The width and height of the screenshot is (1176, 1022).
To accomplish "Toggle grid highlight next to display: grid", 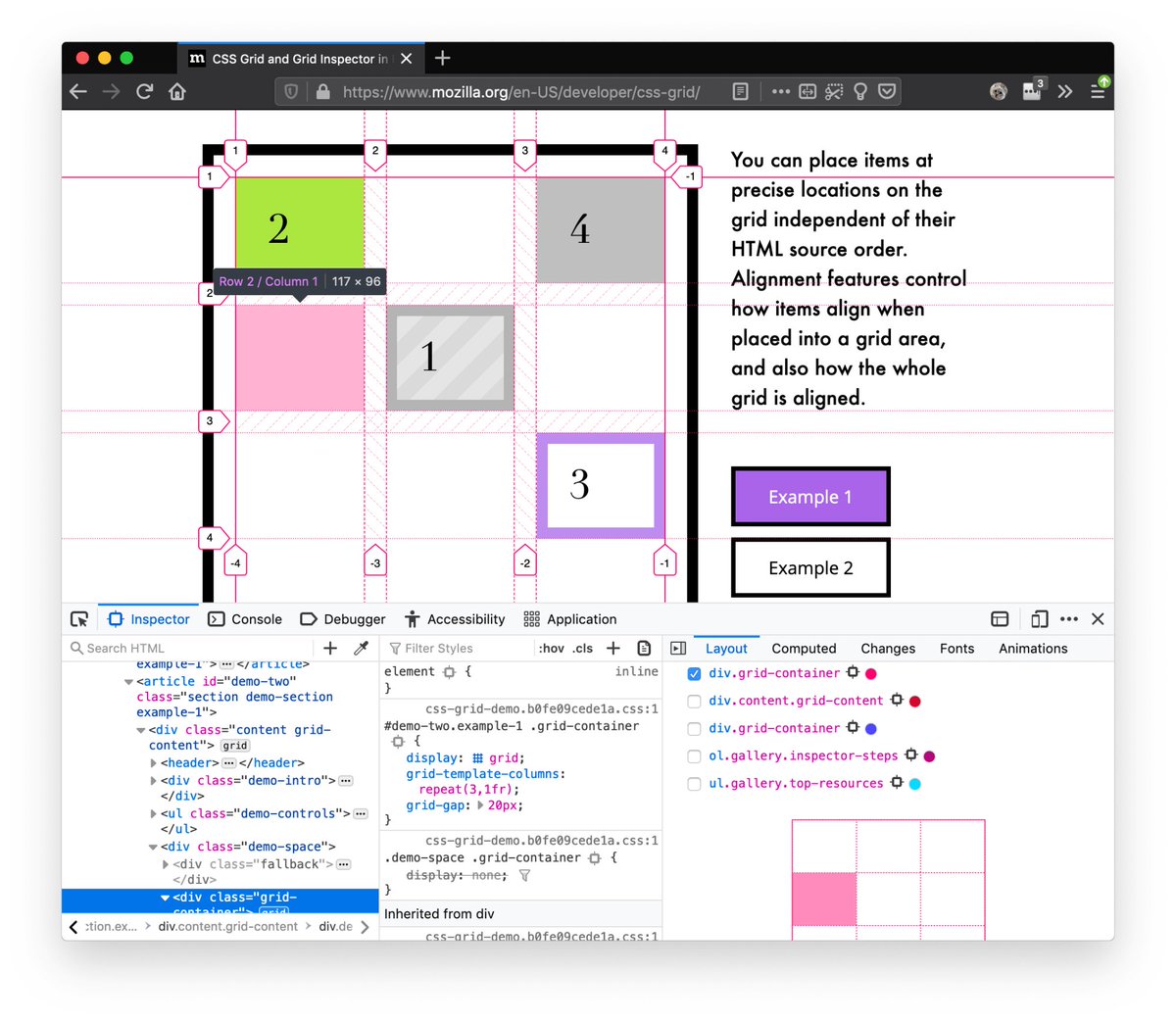I will [x=478, y=758].
